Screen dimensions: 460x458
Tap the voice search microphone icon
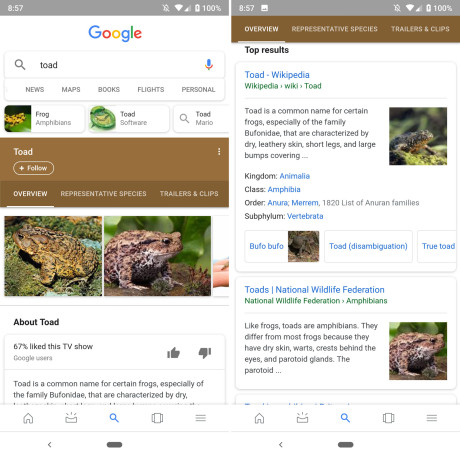click(209, 64)
